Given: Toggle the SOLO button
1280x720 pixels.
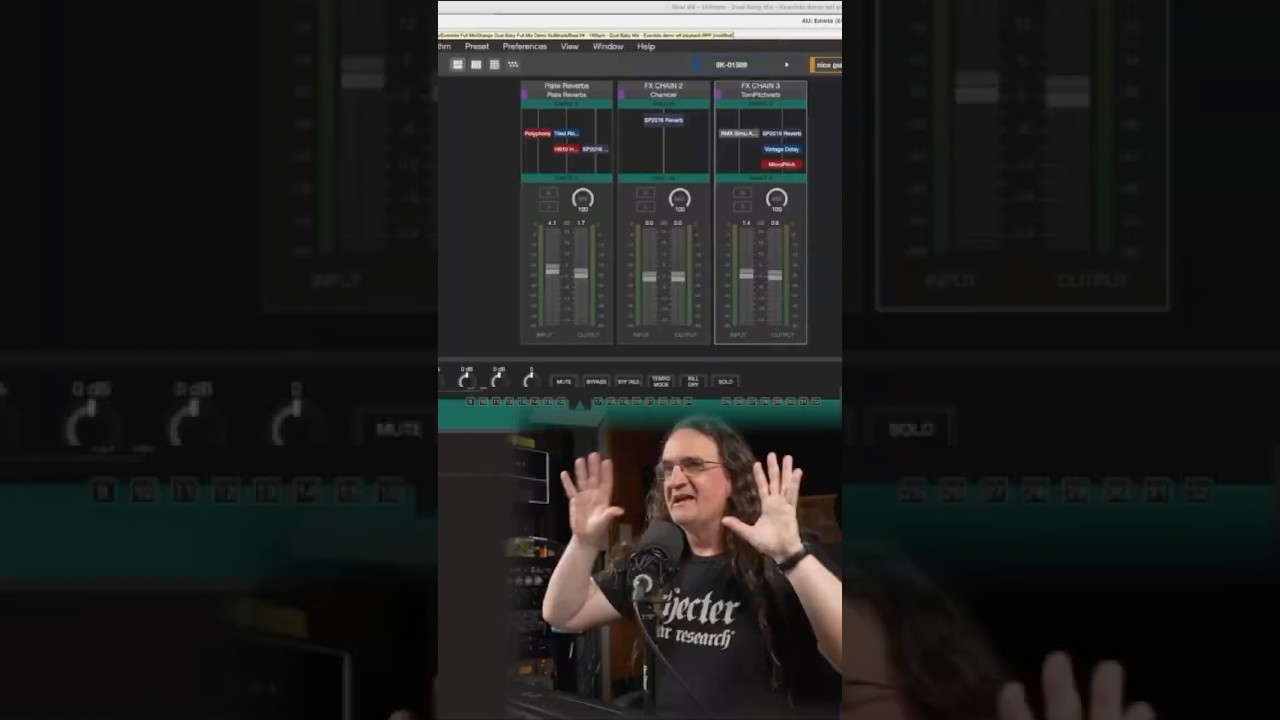Looking at the screenshot, I should click(x=726, y=382).
